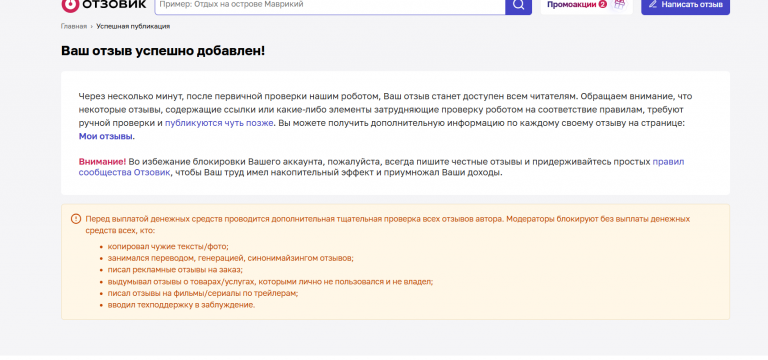Click Успешная публикация breadcrumb text
This screenshot has width=768, height=360.
pos(133,26)
